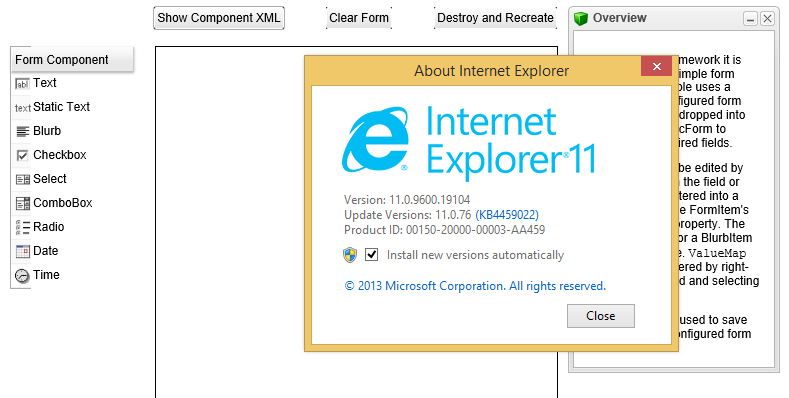
Task: Close the About Internet Explorer dialog
Action: pyautogui.click(x=656, y=66)
